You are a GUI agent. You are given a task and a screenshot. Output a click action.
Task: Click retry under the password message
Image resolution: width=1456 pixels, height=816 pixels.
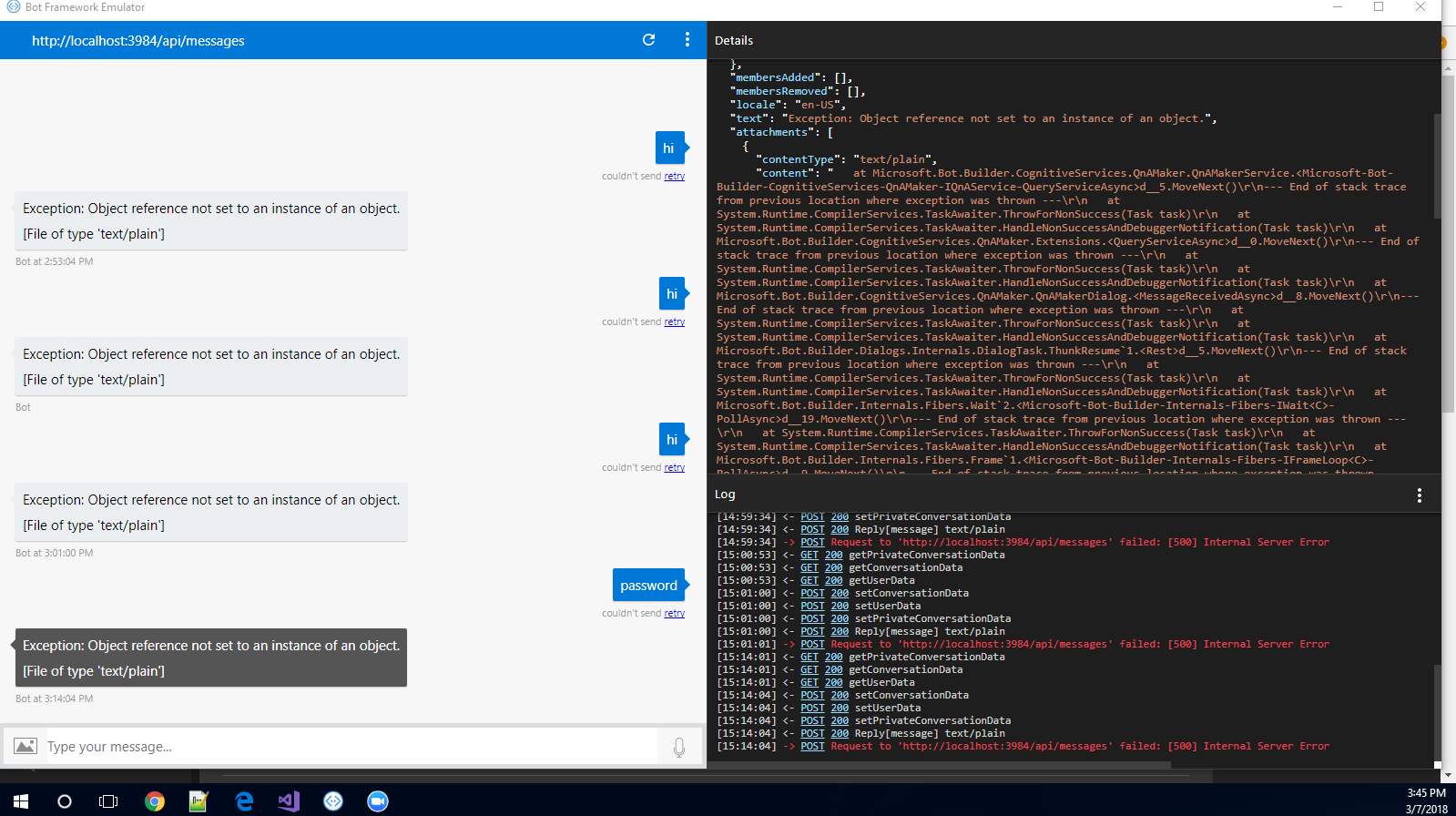click(x=675, y=614)
